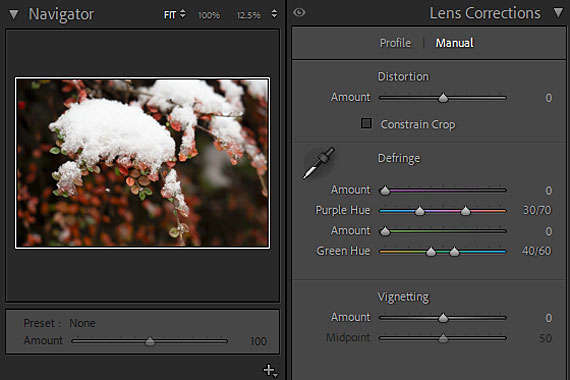Collapse the Lens Corrections panel triangle
The width and height of the screenshot is (570, 380).
point(559,13)
